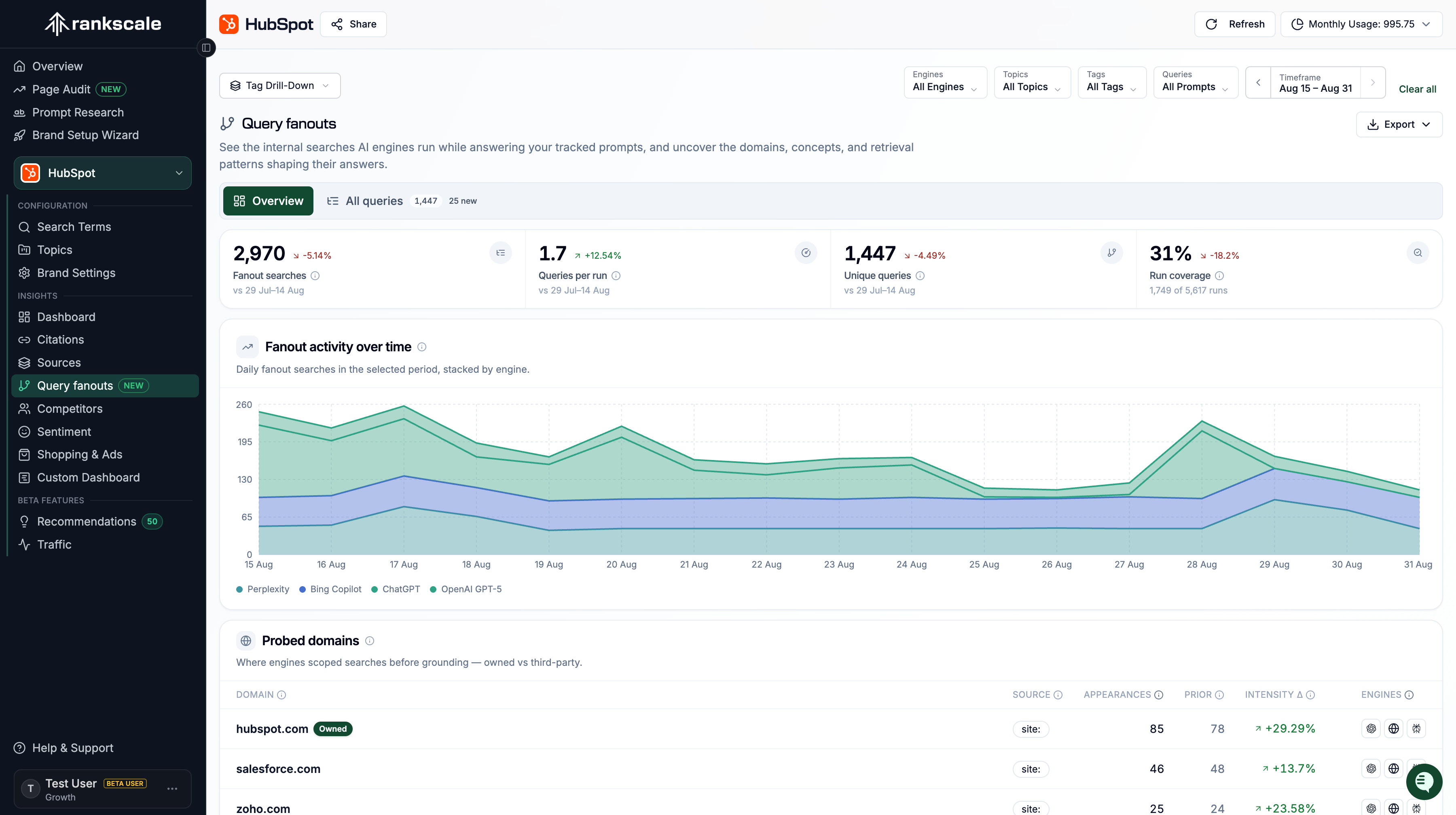Toggle Perplexity series in chart legend

263,589
